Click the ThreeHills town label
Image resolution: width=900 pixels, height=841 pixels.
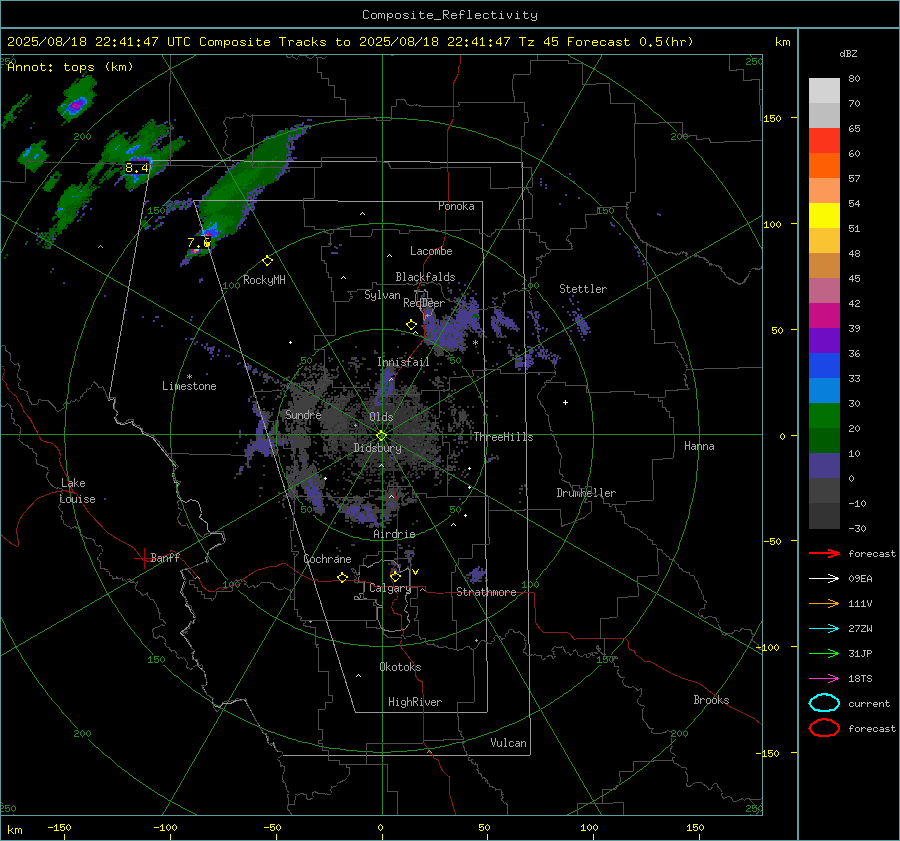pos(503,437)
